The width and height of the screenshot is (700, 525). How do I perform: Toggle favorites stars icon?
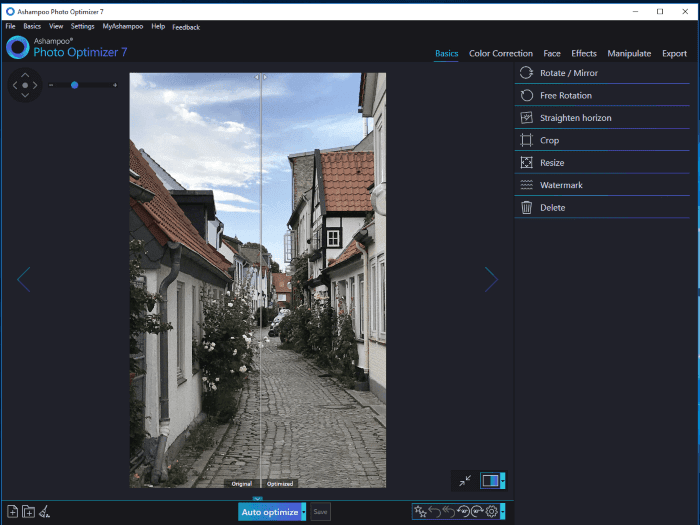[420, 511]
